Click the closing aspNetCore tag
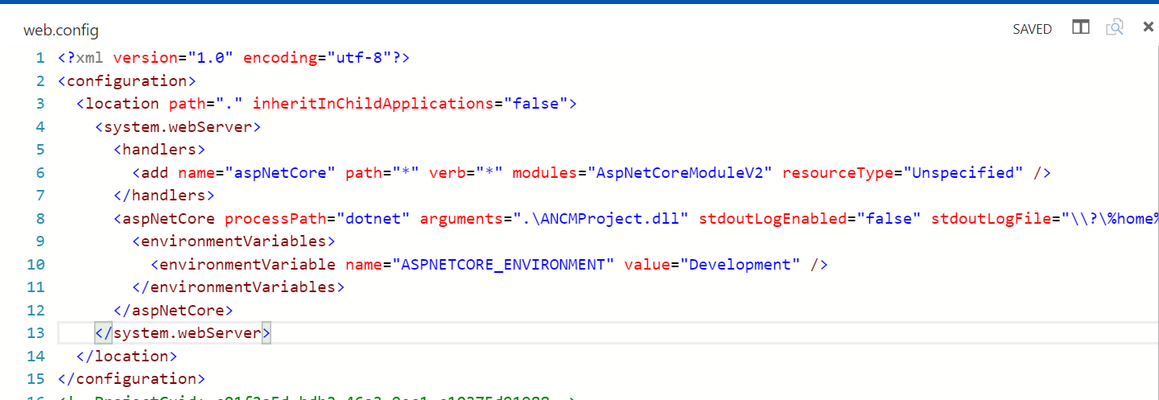Screen dimensions: 1159x400 [173, 310]
